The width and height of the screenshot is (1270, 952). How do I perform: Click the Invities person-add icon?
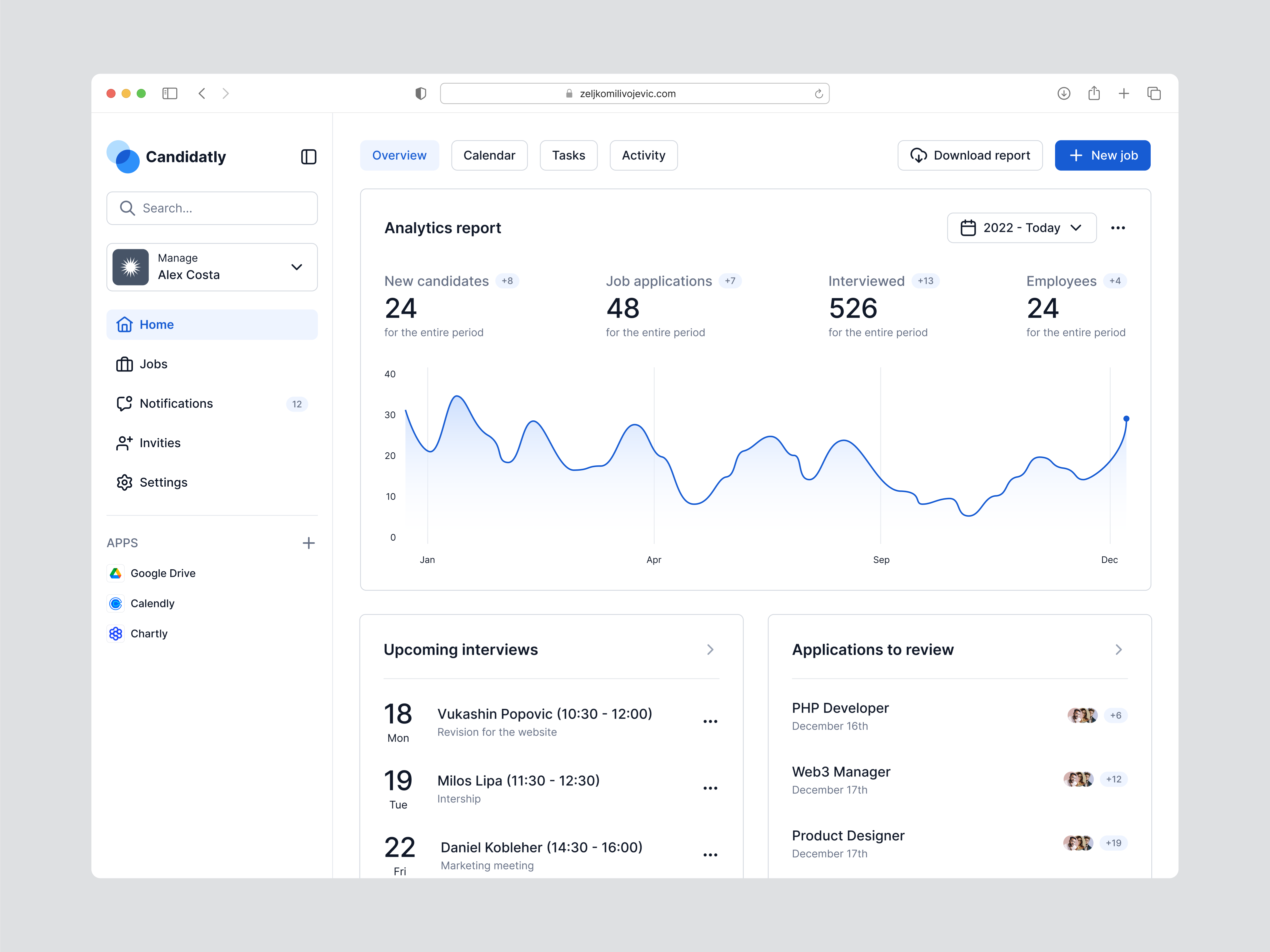pos(124,442)
